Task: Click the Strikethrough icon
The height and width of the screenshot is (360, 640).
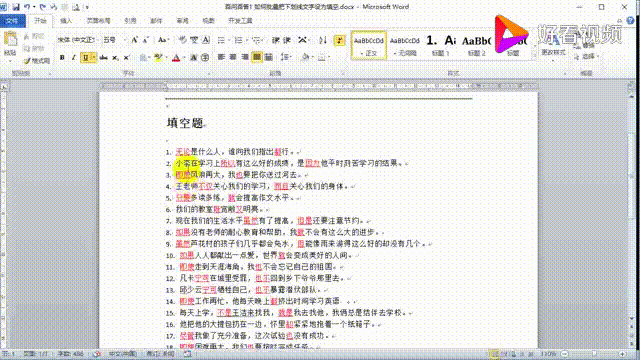Action: (103, 58)
